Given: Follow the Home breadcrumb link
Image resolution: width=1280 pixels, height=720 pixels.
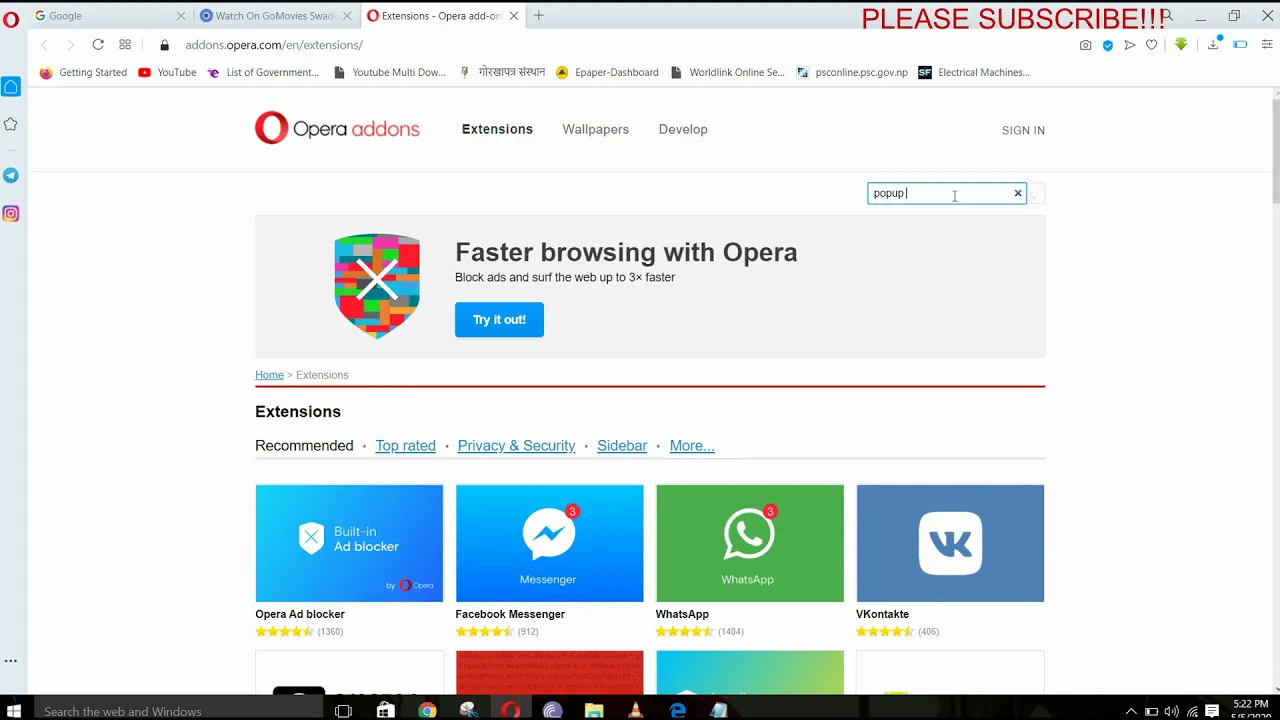Looking at the screenshot, I should click(x=269, y=375).
